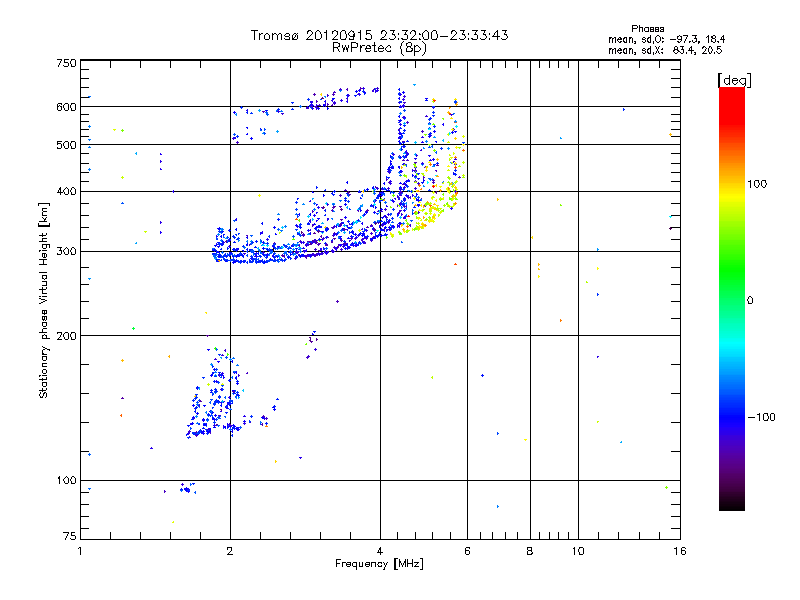Click the y-axis tick label '75'
The width and height of the screenshot is (800, 600).
pos(70,536)
